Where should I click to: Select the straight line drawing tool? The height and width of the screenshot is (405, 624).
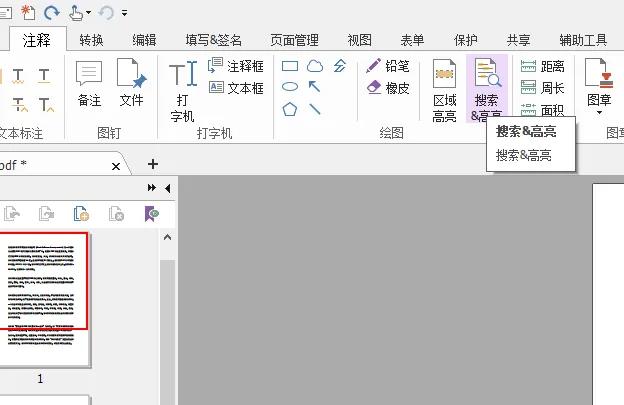click(x=314, y=109)
